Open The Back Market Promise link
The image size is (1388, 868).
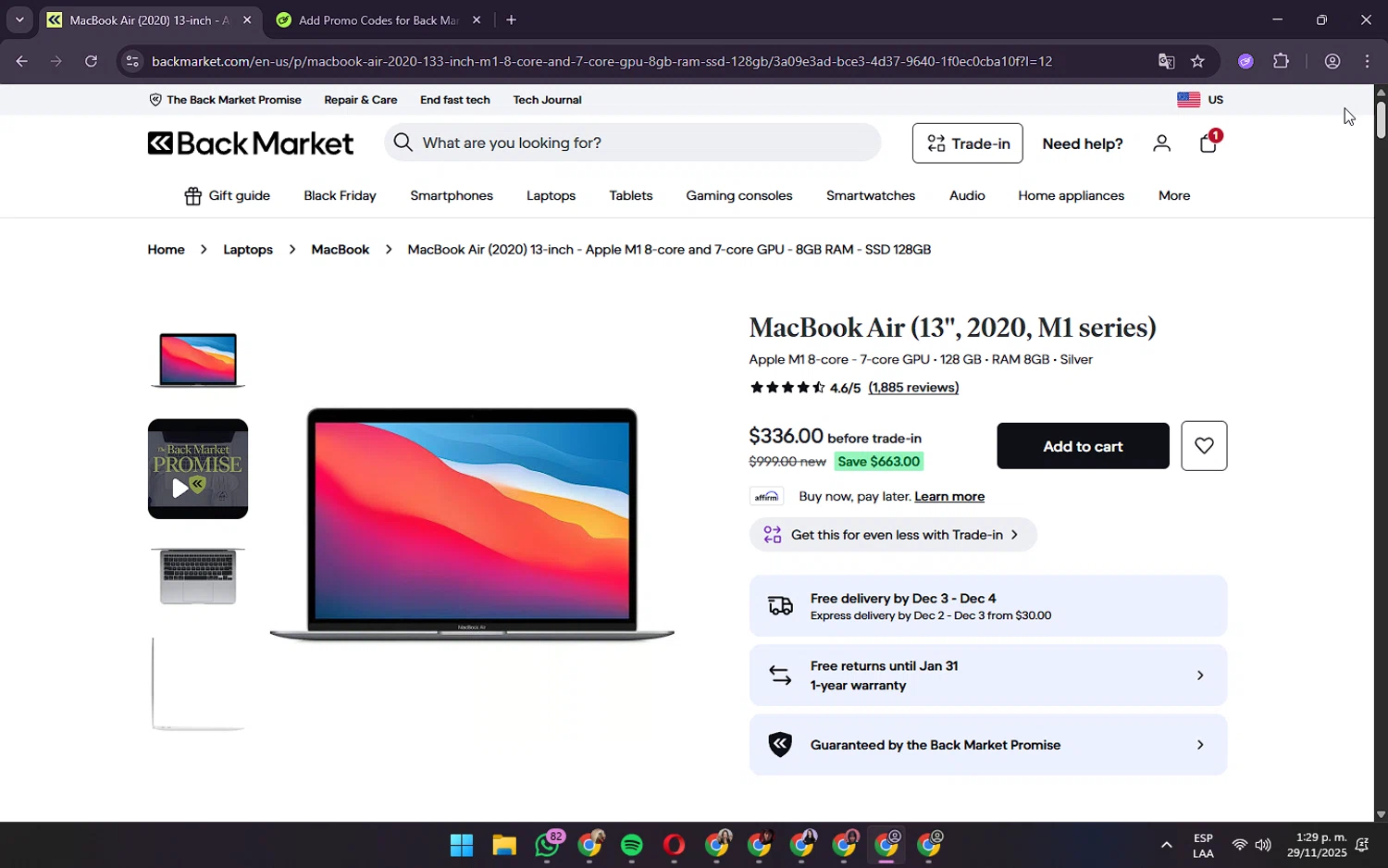point(225,100)
